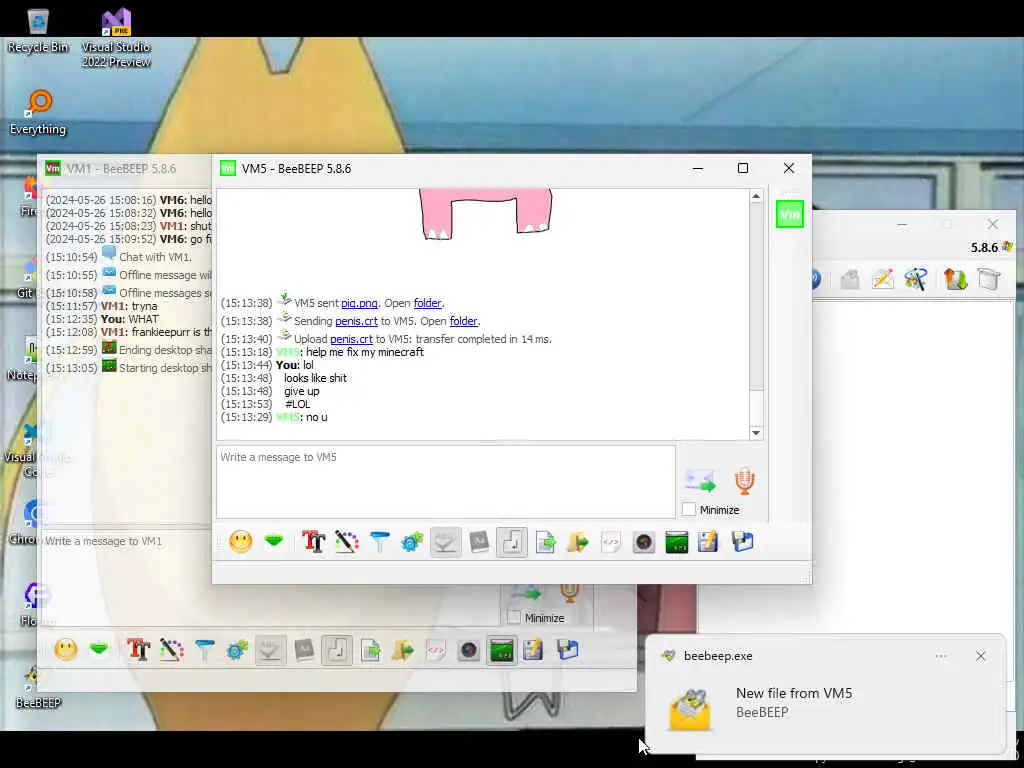The height and width of the screenshot is (768, 1024).
Task: Maximize the VM5 BeeBEEP window
Action: click(743, 168)
